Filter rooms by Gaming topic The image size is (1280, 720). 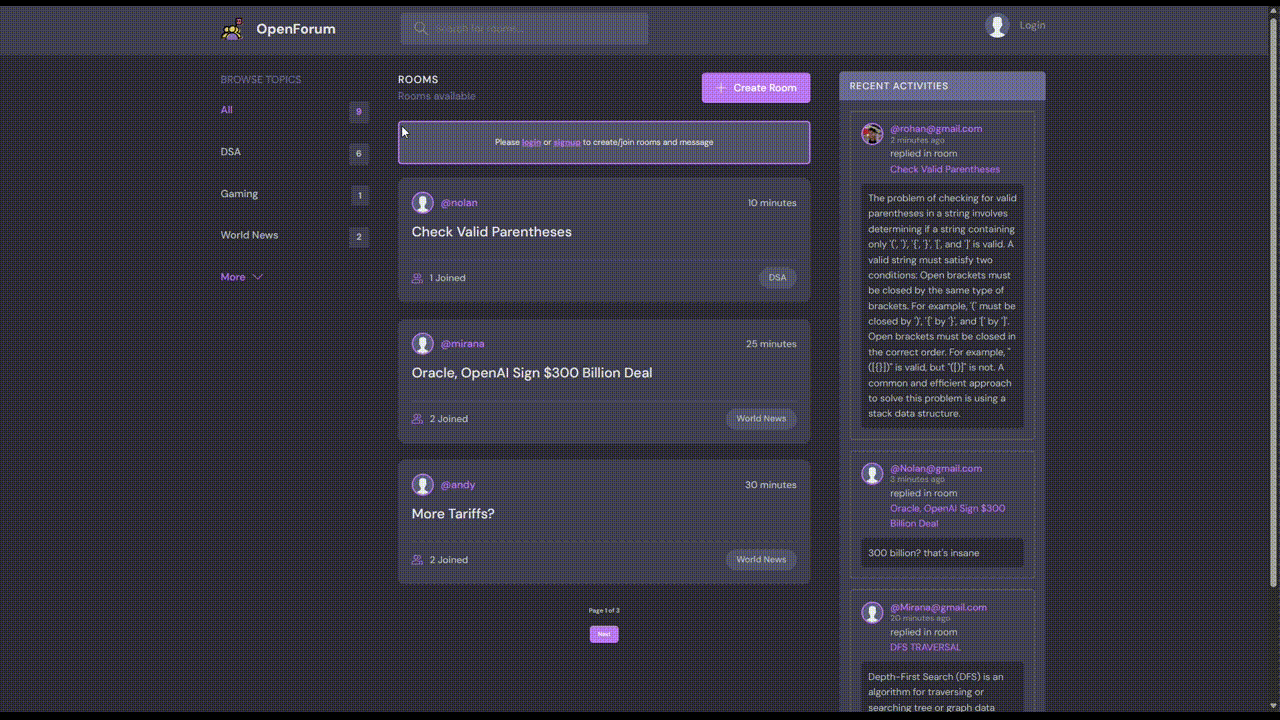(x=239, y=194)
